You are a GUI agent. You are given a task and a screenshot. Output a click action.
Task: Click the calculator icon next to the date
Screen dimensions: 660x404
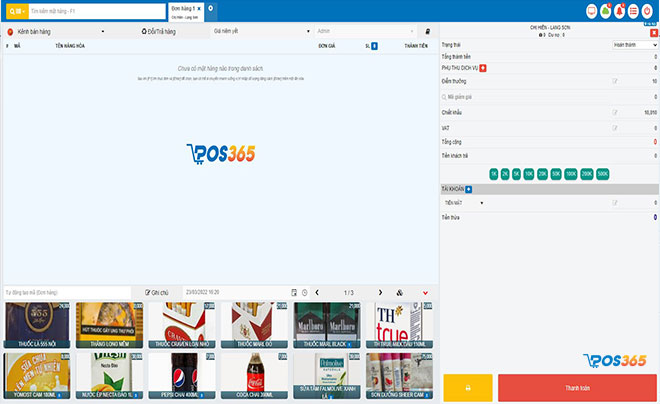click(294, 292)
